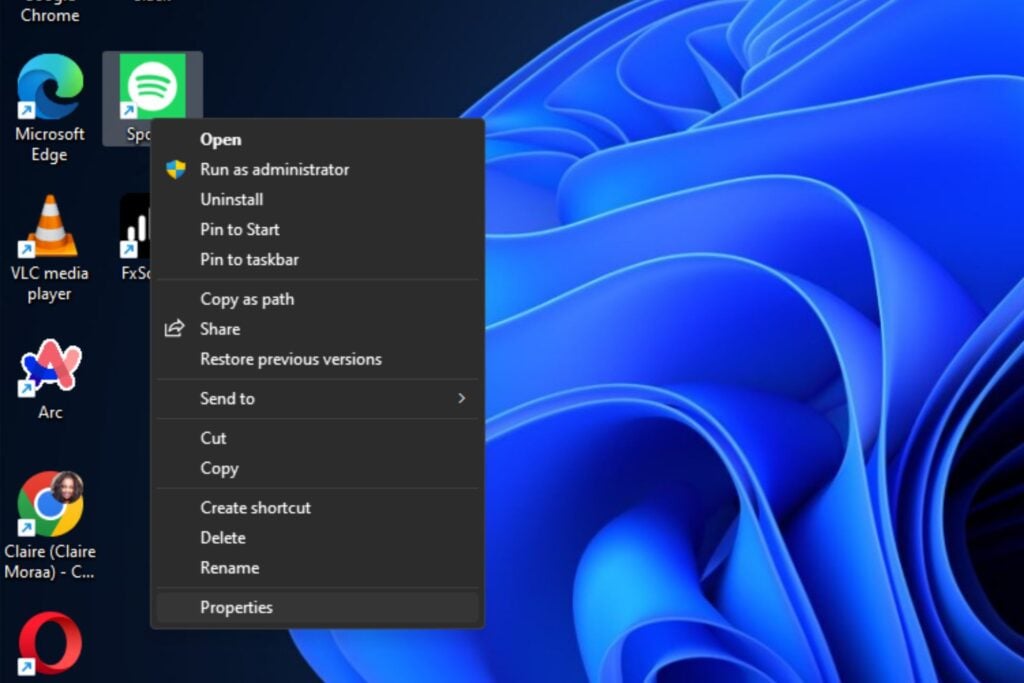Open Properties from the context menu
The width and height of the screenshot is (1024, 683).
coord(236,608)
